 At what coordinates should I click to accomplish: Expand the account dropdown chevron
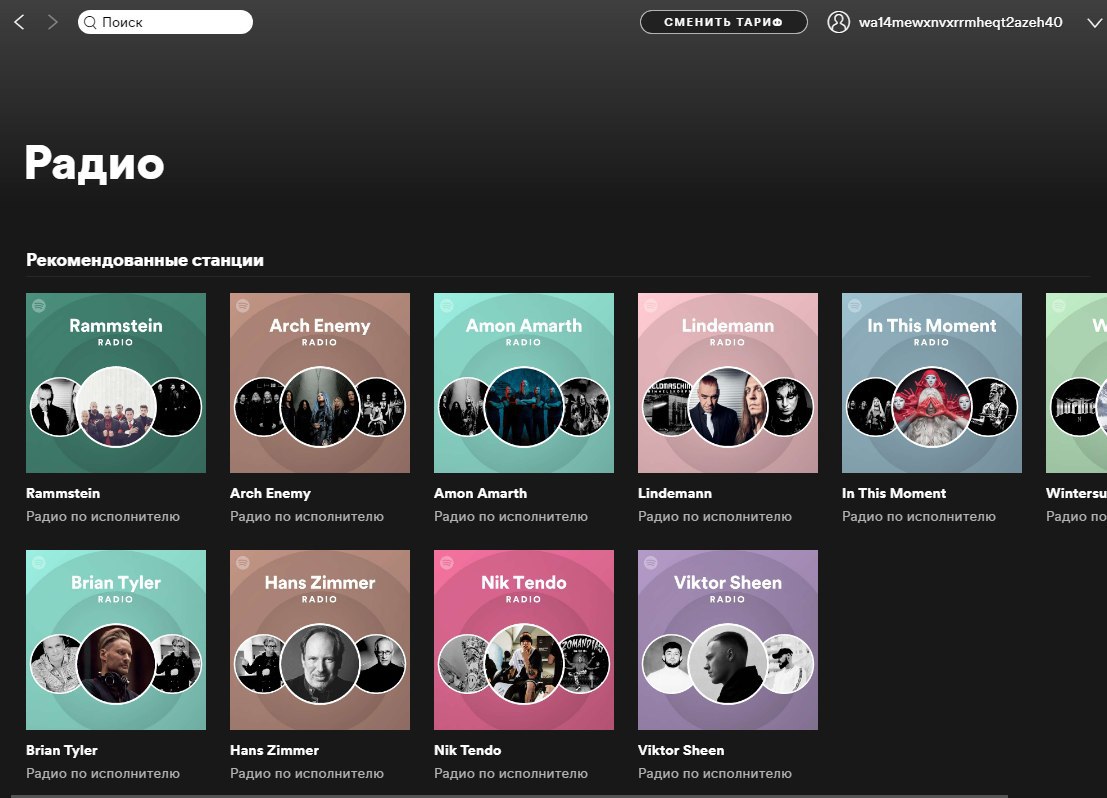[1094, 23]
